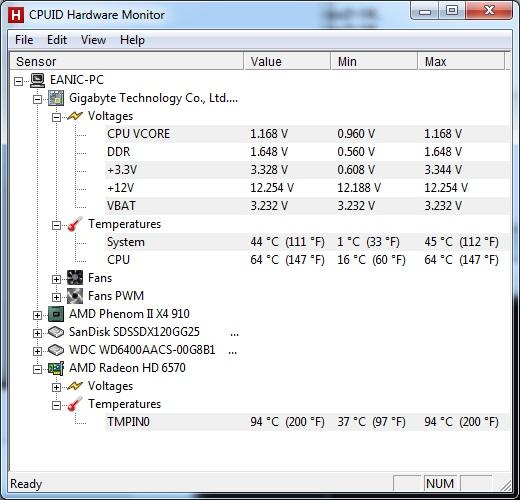Image resolution: width=520 pixels, height=500 pixels.
Task: Expand the Fans node
Action: tap(56, 279)
